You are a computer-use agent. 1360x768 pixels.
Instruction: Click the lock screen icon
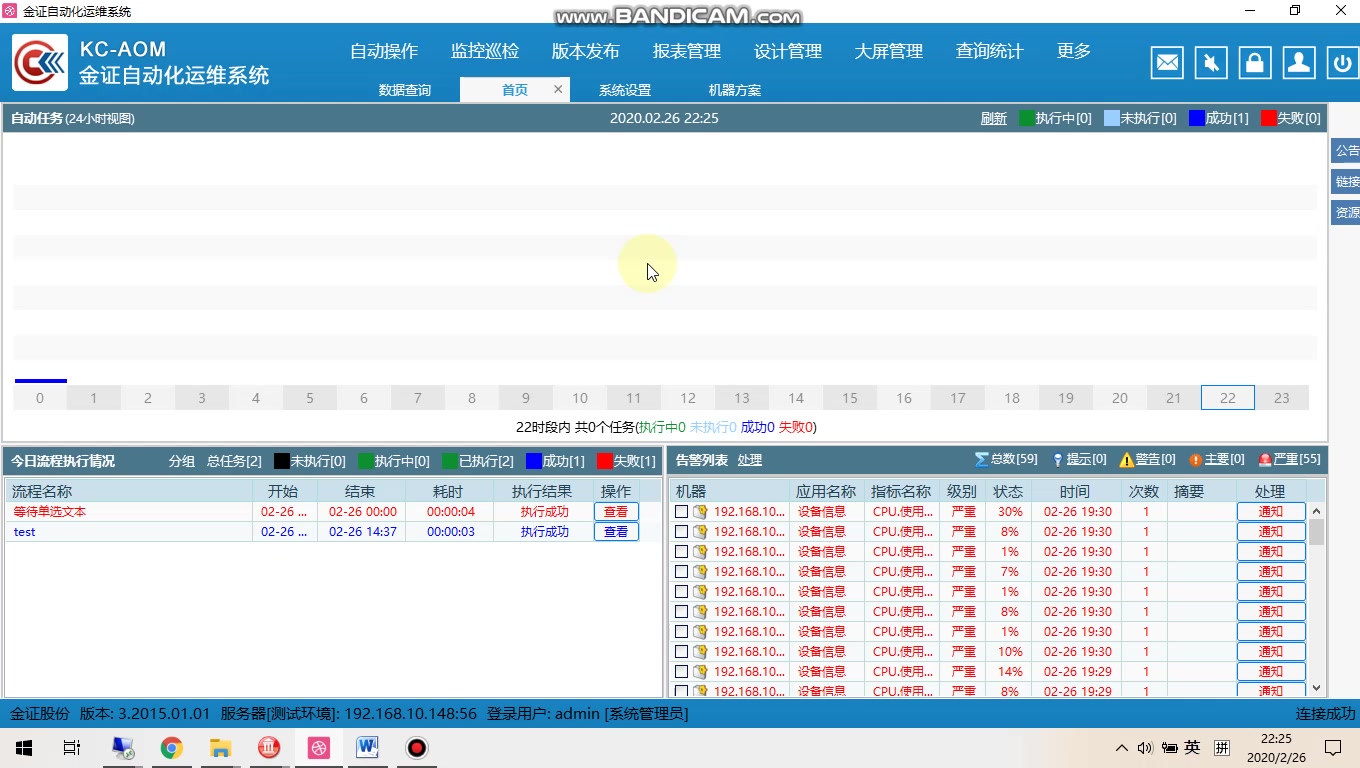(1254, 62)
